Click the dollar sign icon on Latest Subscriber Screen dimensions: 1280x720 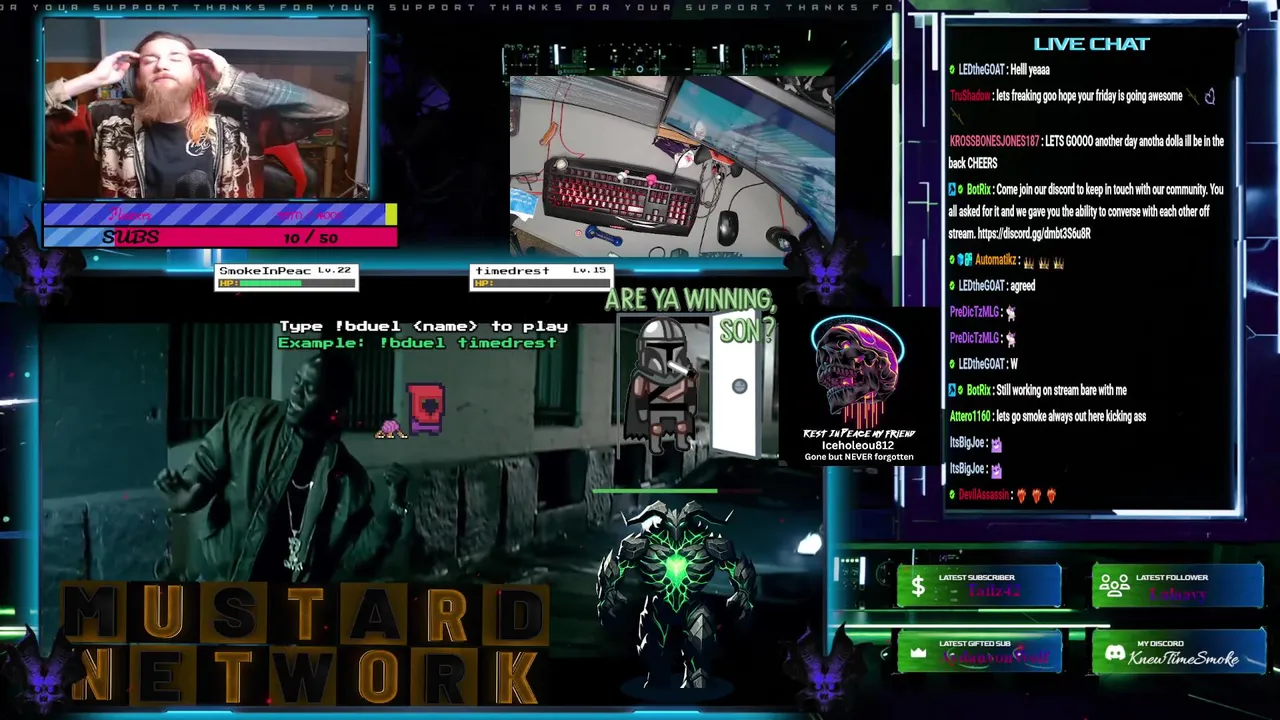918,589
